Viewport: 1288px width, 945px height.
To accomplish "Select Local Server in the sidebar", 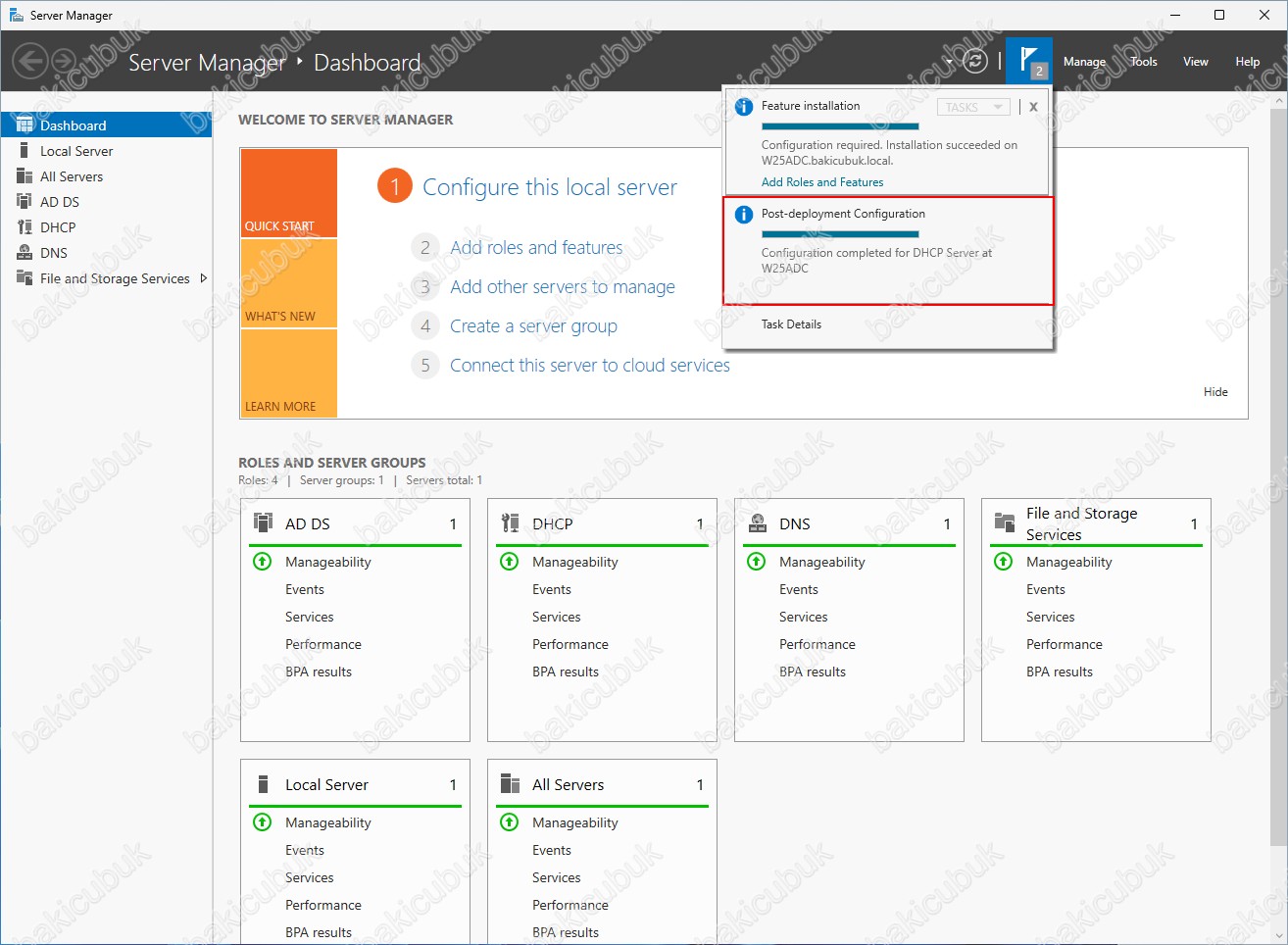I will pos(106,151).
